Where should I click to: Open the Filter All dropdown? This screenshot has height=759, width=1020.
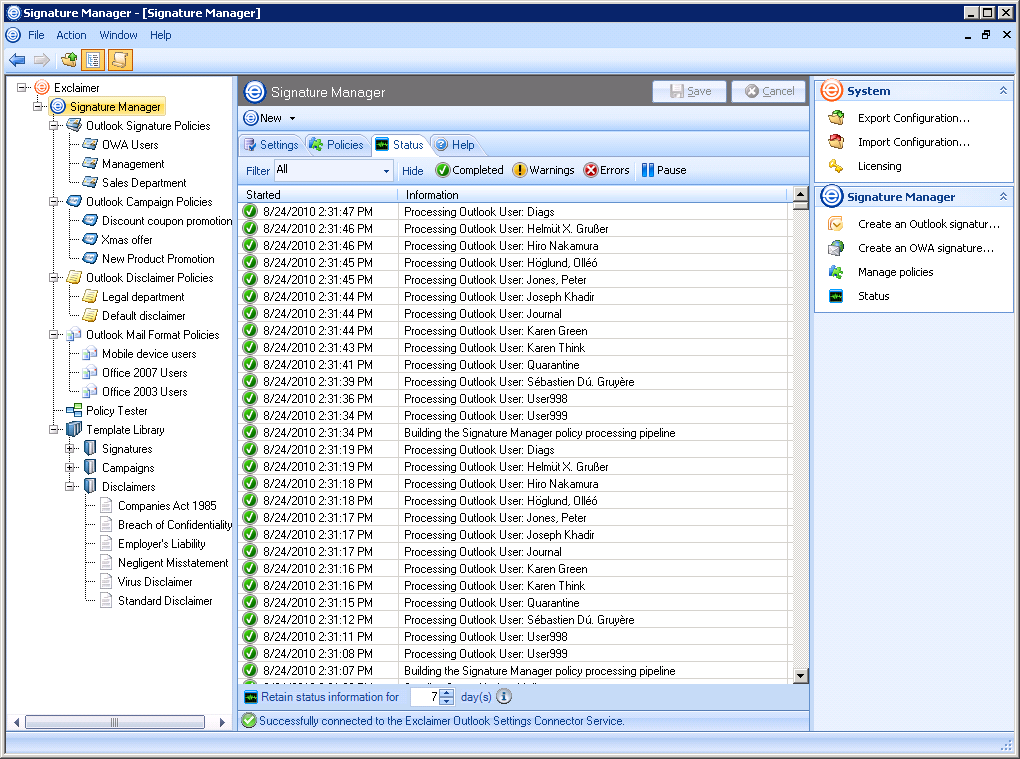click(x=386, y=171)
